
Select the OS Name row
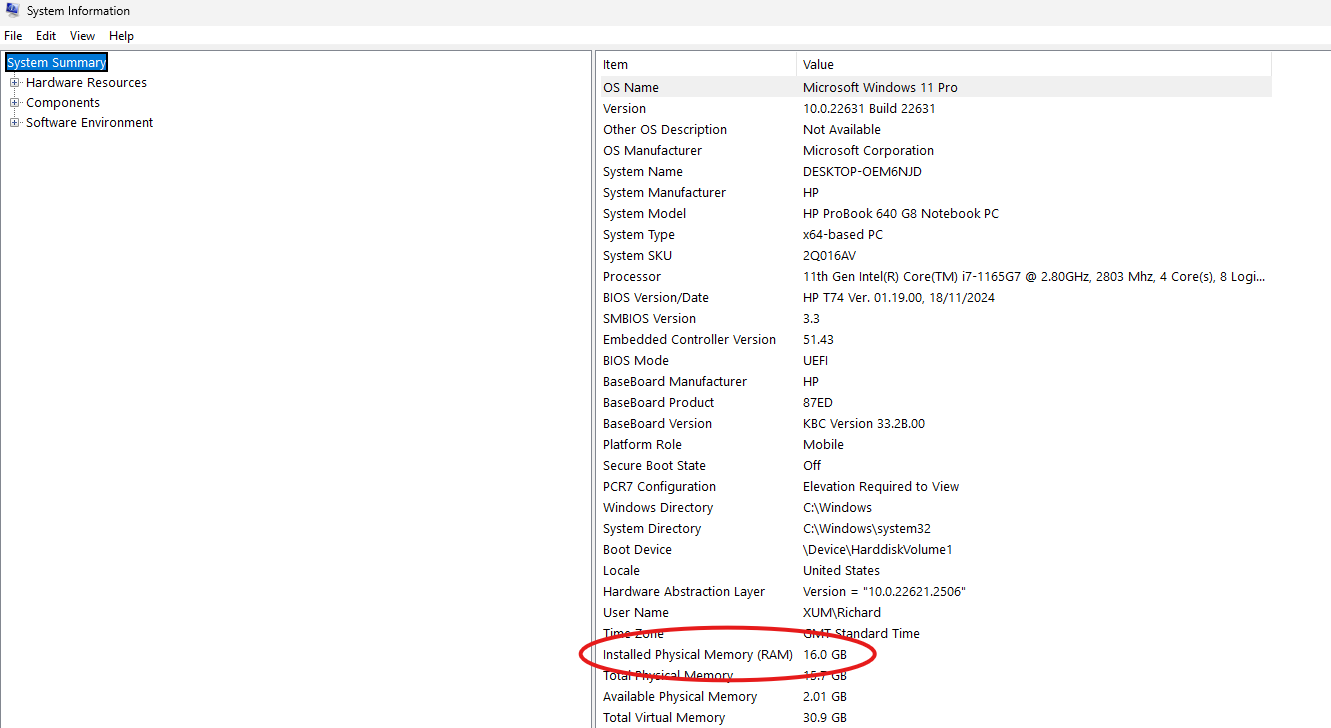coord(631,88)
